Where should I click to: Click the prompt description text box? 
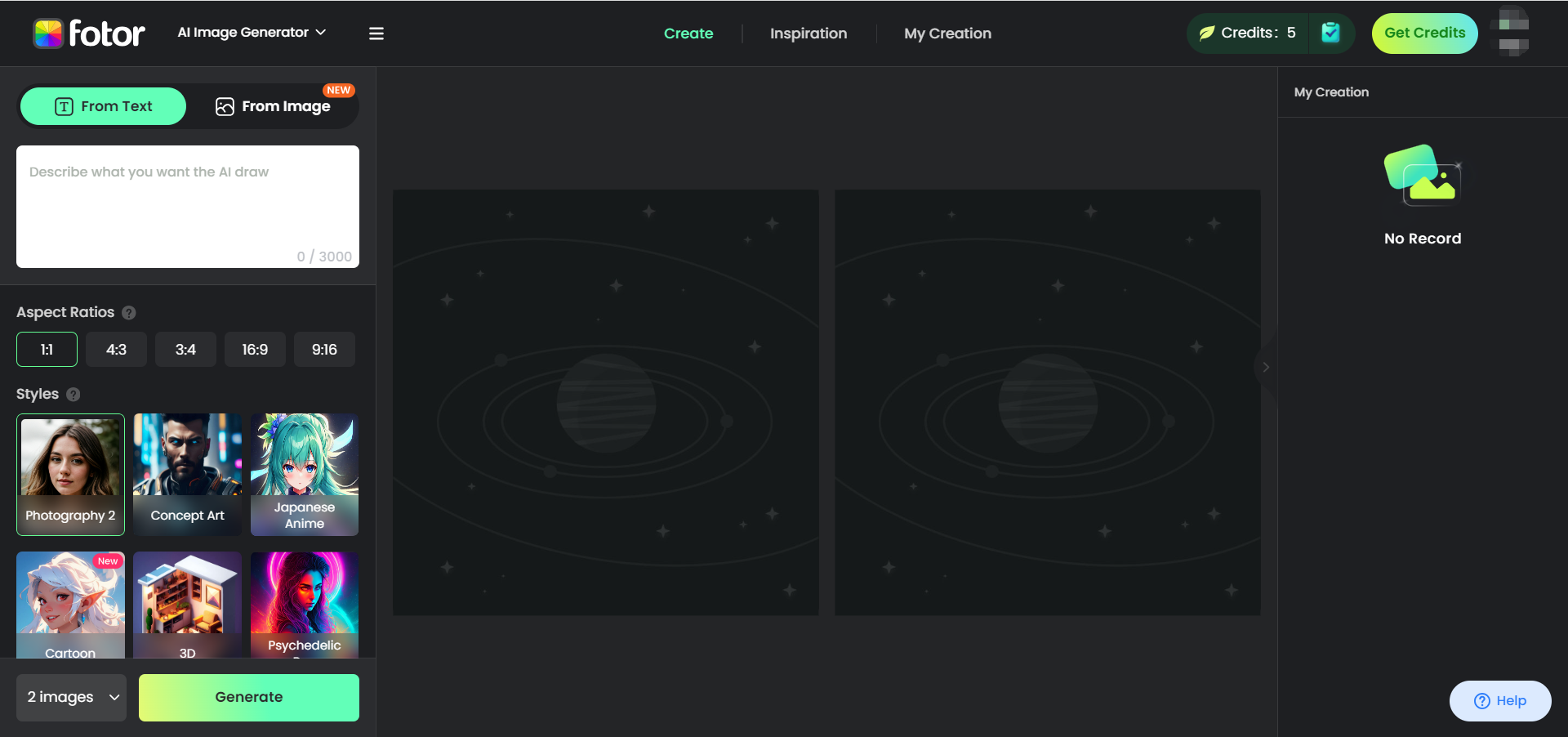[188, 206]
